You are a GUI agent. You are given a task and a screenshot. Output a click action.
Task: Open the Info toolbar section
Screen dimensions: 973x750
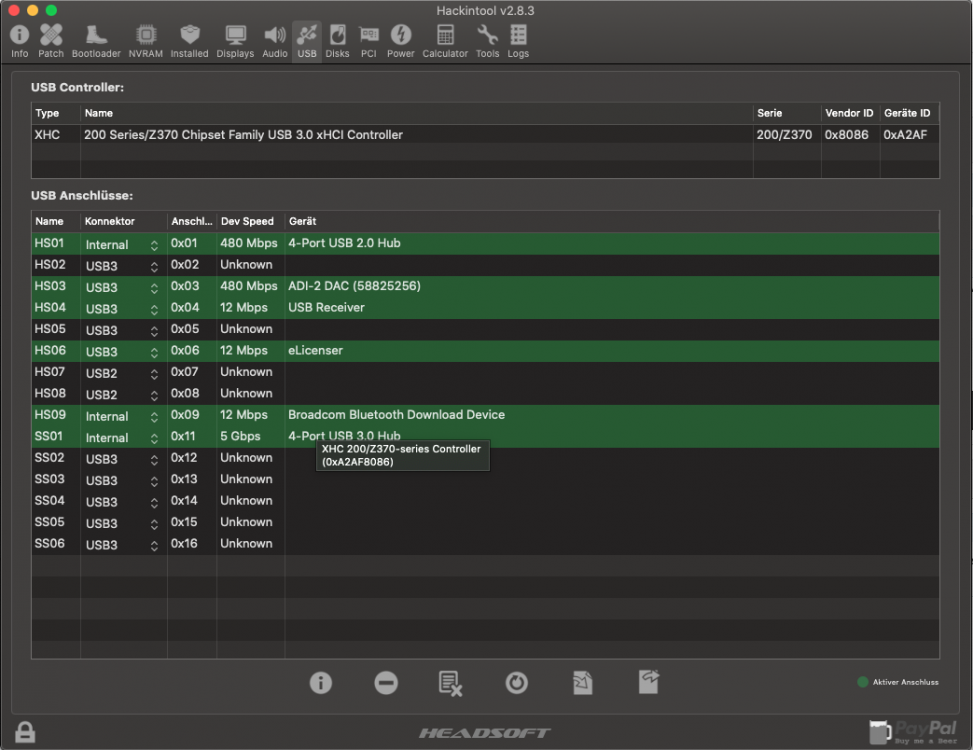click(x=19, y=41)
